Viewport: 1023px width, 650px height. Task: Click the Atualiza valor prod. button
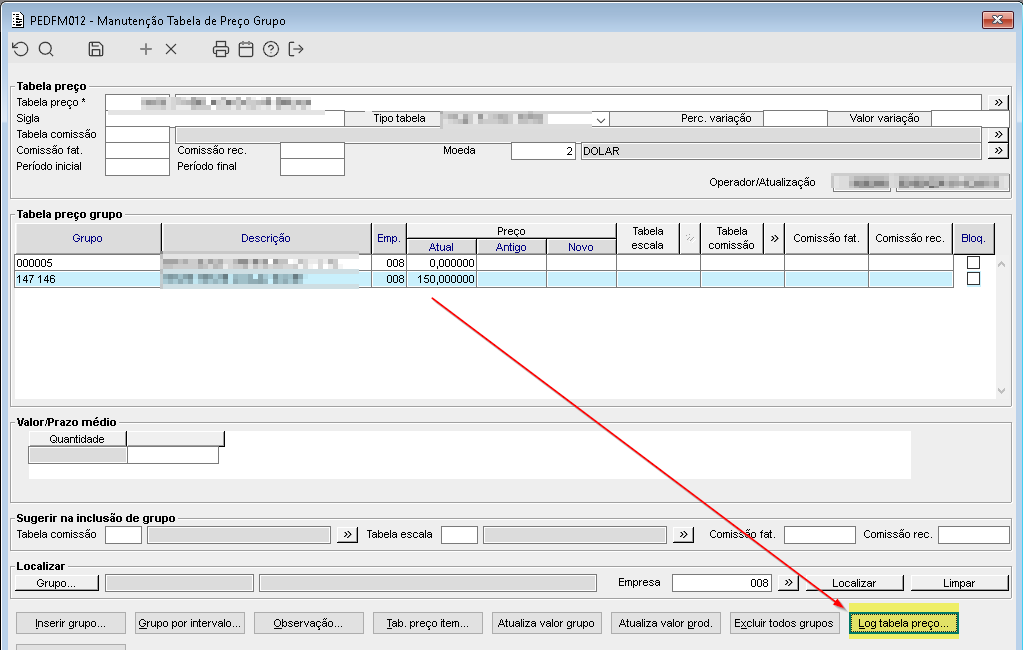tap(665, 623)
